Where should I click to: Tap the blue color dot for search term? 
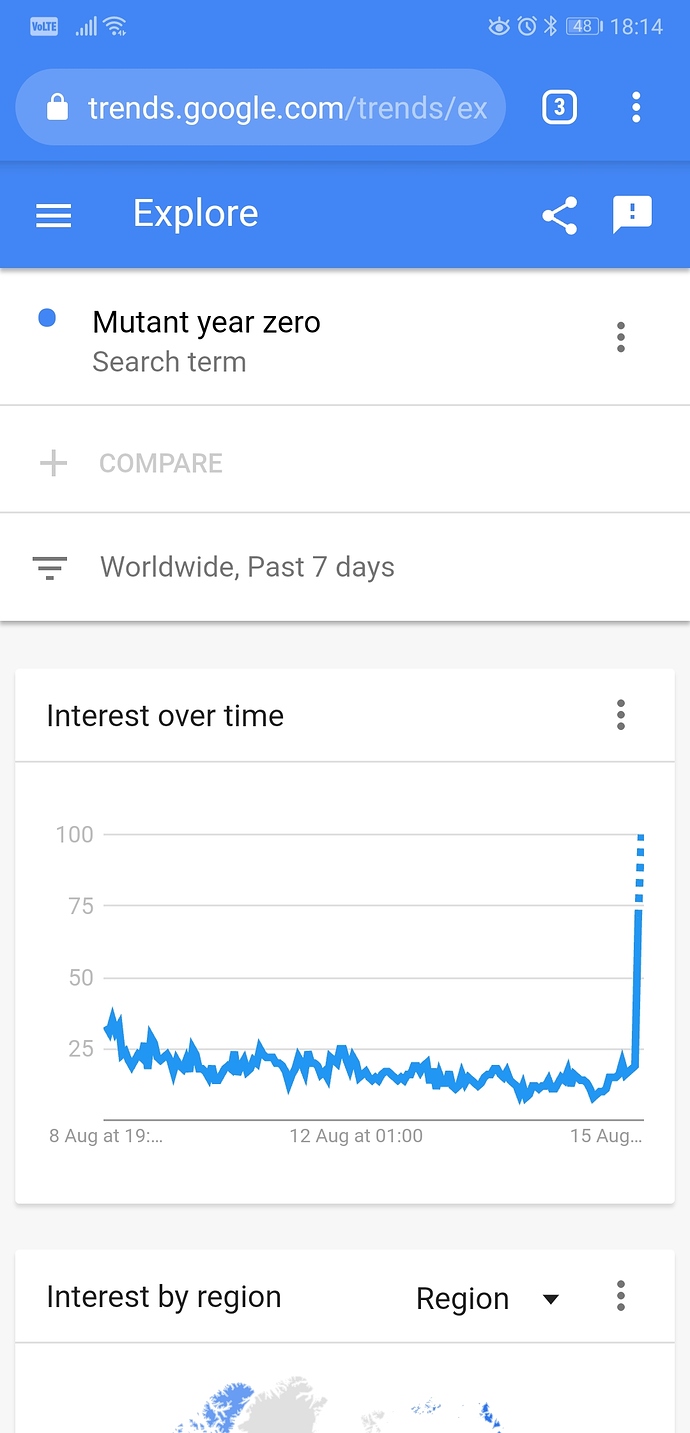point(47,319)
